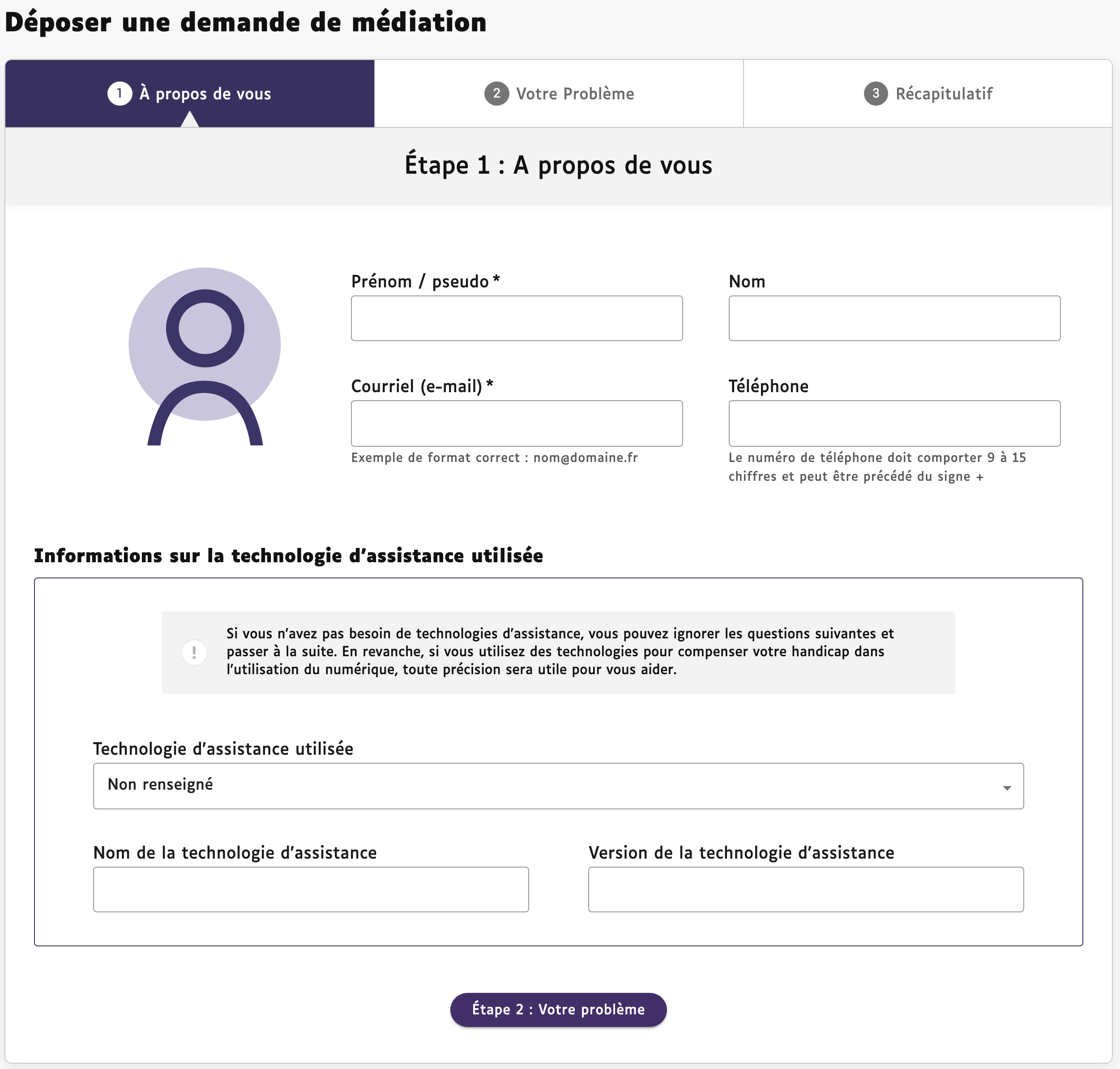This screenshot has width=1120, height=1069.
Task: Click into the 'Téléphone' input field
Action: [894, 423]
